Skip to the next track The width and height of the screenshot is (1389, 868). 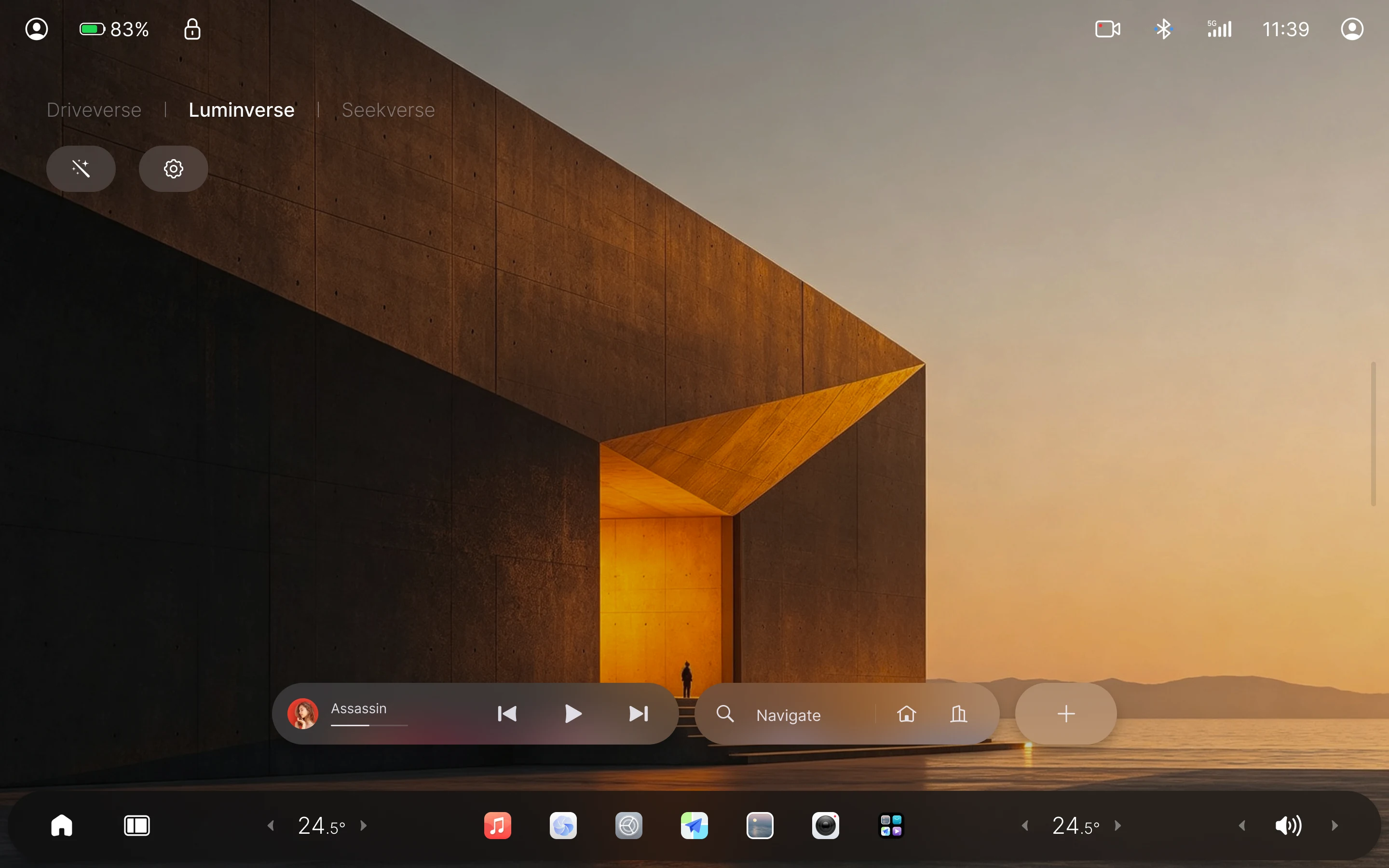(638, 714)
